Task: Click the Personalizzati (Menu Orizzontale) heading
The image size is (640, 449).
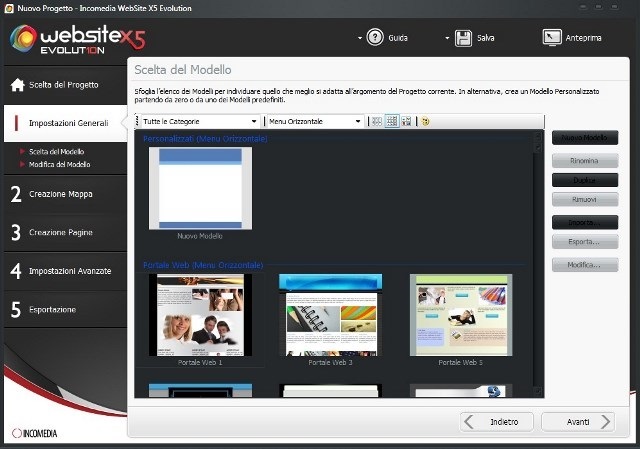Action: click(x=205, y=139)
